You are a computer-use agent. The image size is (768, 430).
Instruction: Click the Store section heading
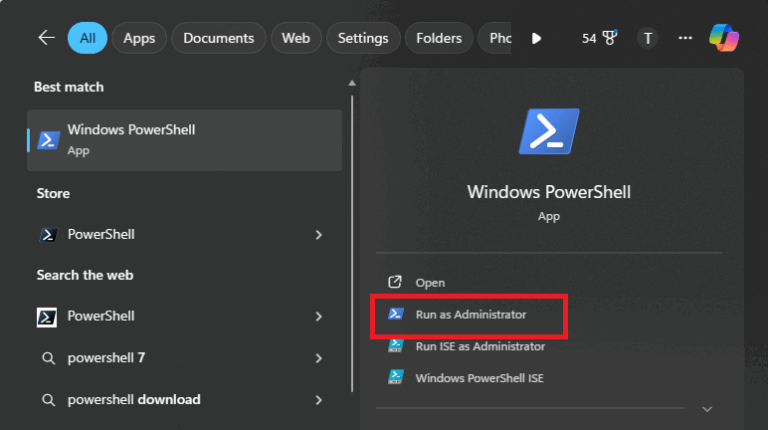[53, 193]
